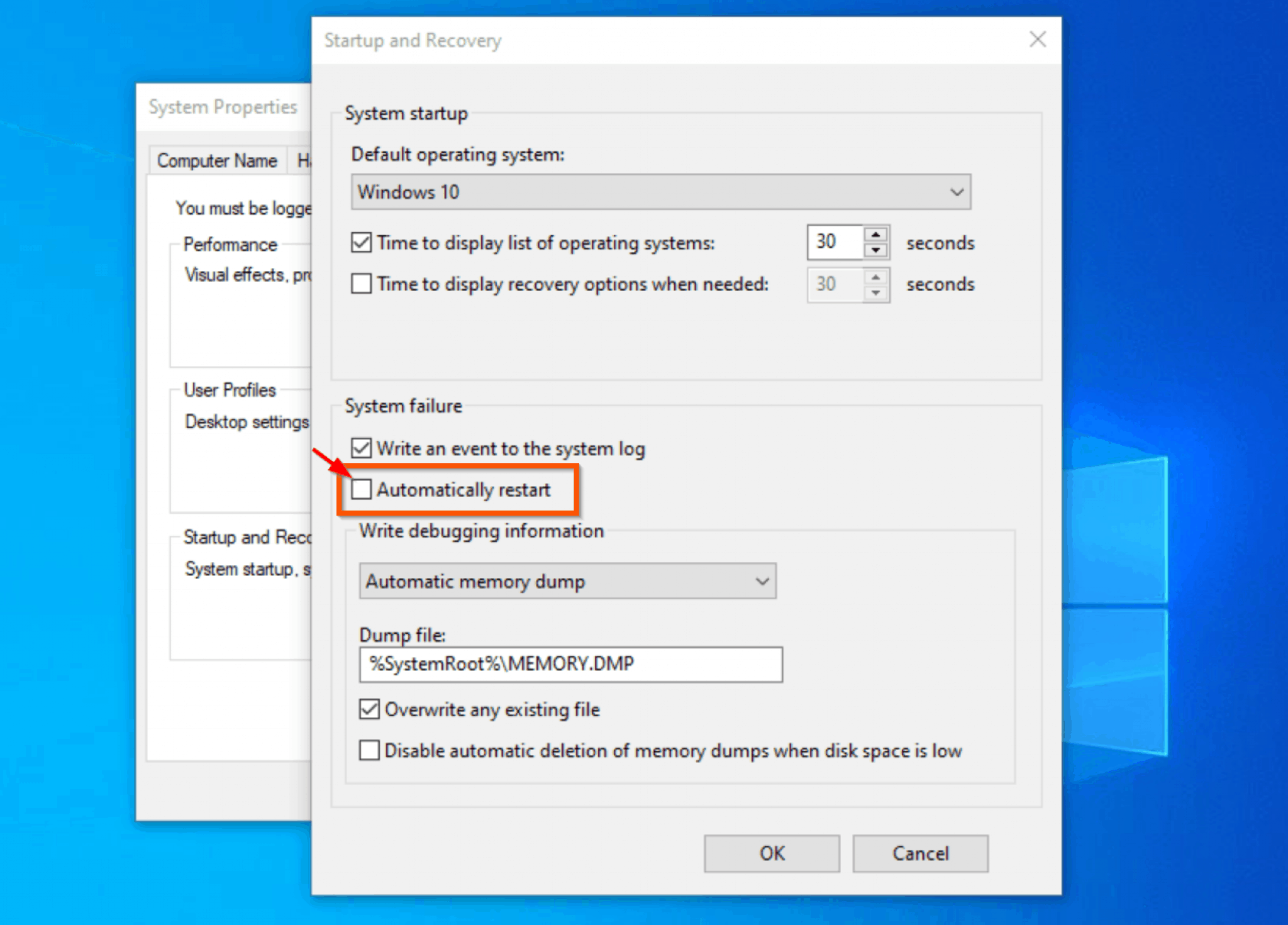Click the Windows 10 dropdown chevron
The image size is (1288, 925).
(957, 192)
